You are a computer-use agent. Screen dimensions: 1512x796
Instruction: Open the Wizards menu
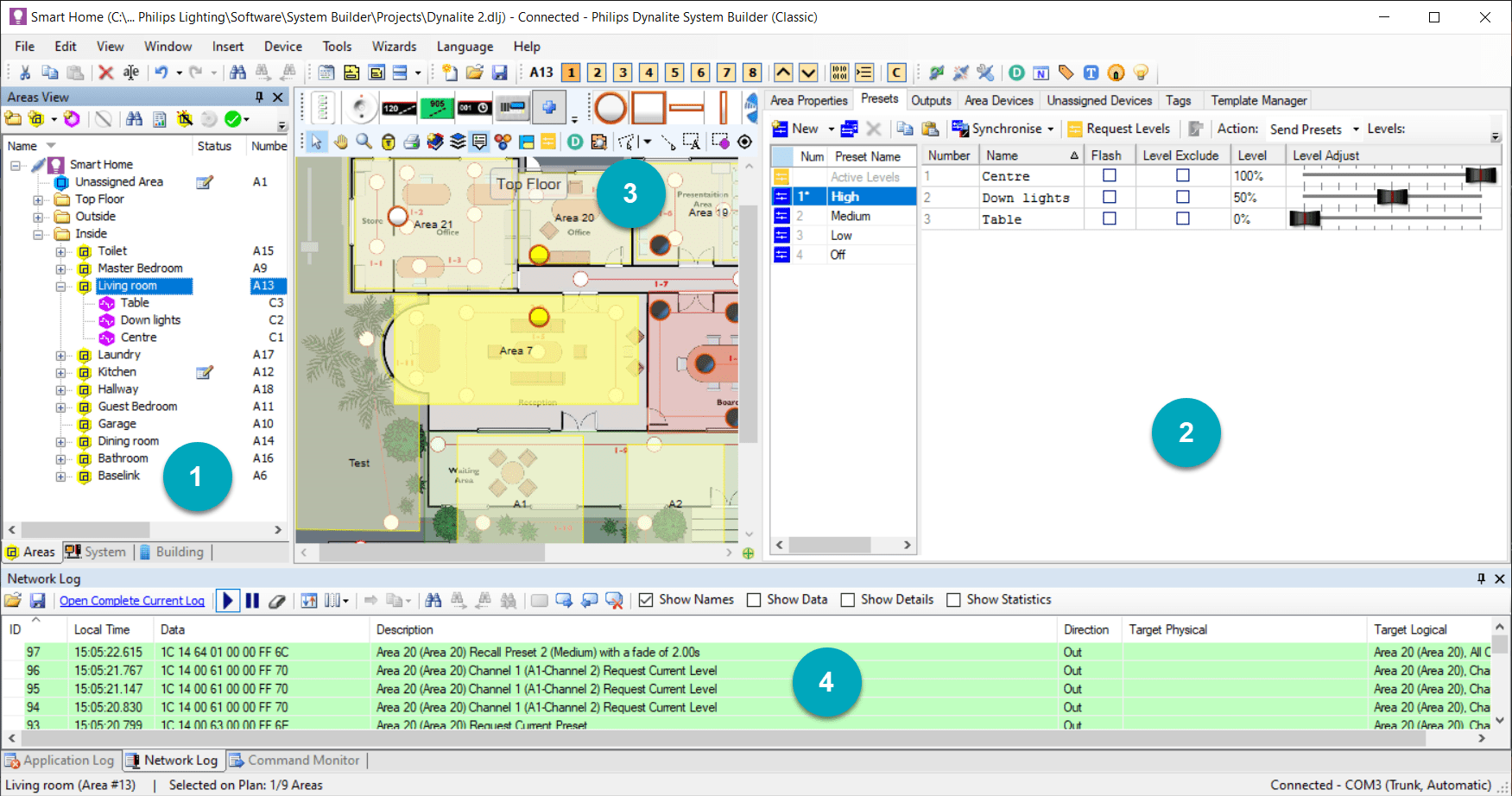pyautogui.click(x=394, y=47)
